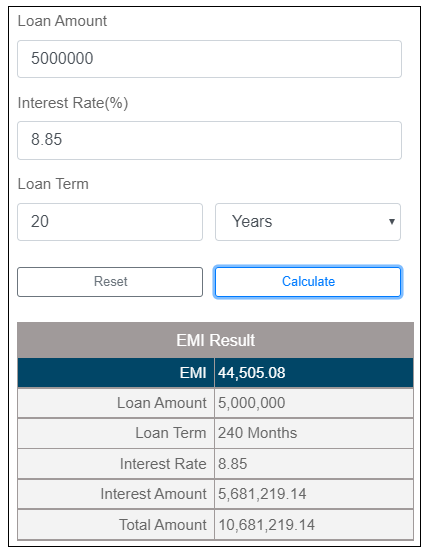Click the Loan Amount label at top
The width and height of the screenshot is (429, 551).
point(62,21)
